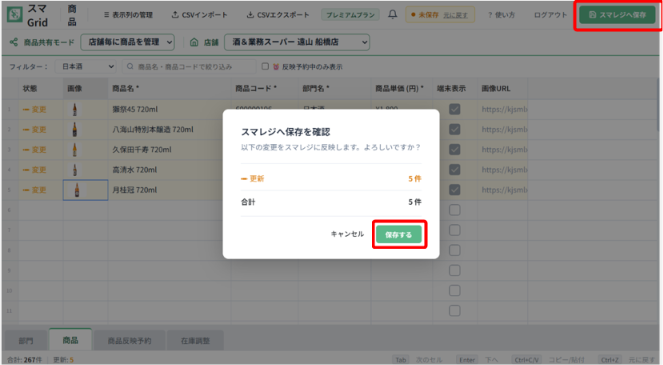Click bottle image of 八海山特別本醸造 720ml

75,129
